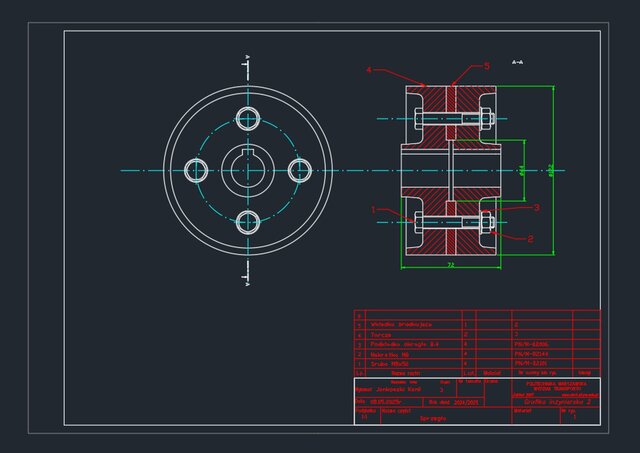Click the A-A section view label
Screen dimensions: 640x453
click(x=517, y=62)
